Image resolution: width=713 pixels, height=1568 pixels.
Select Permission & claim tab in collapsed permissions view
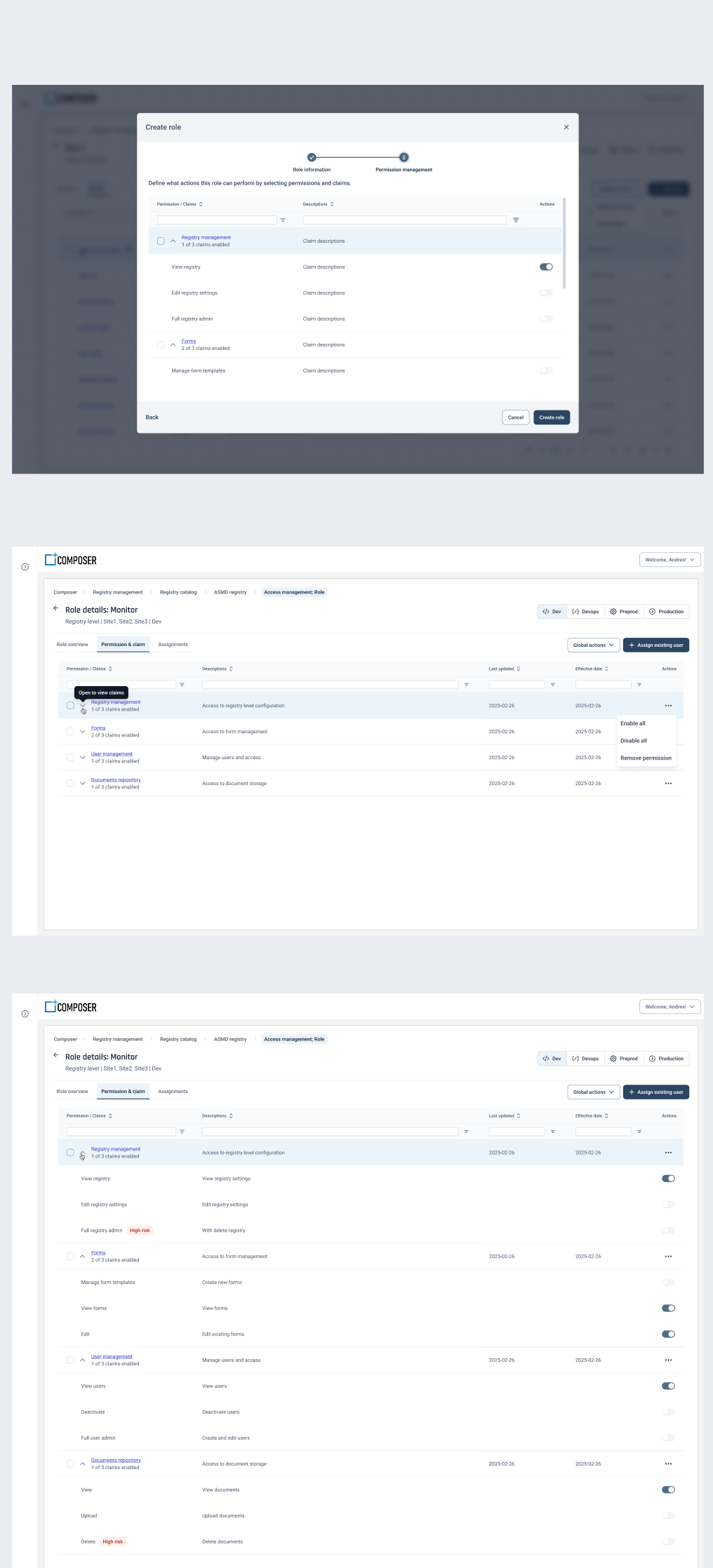pos(123,645)
